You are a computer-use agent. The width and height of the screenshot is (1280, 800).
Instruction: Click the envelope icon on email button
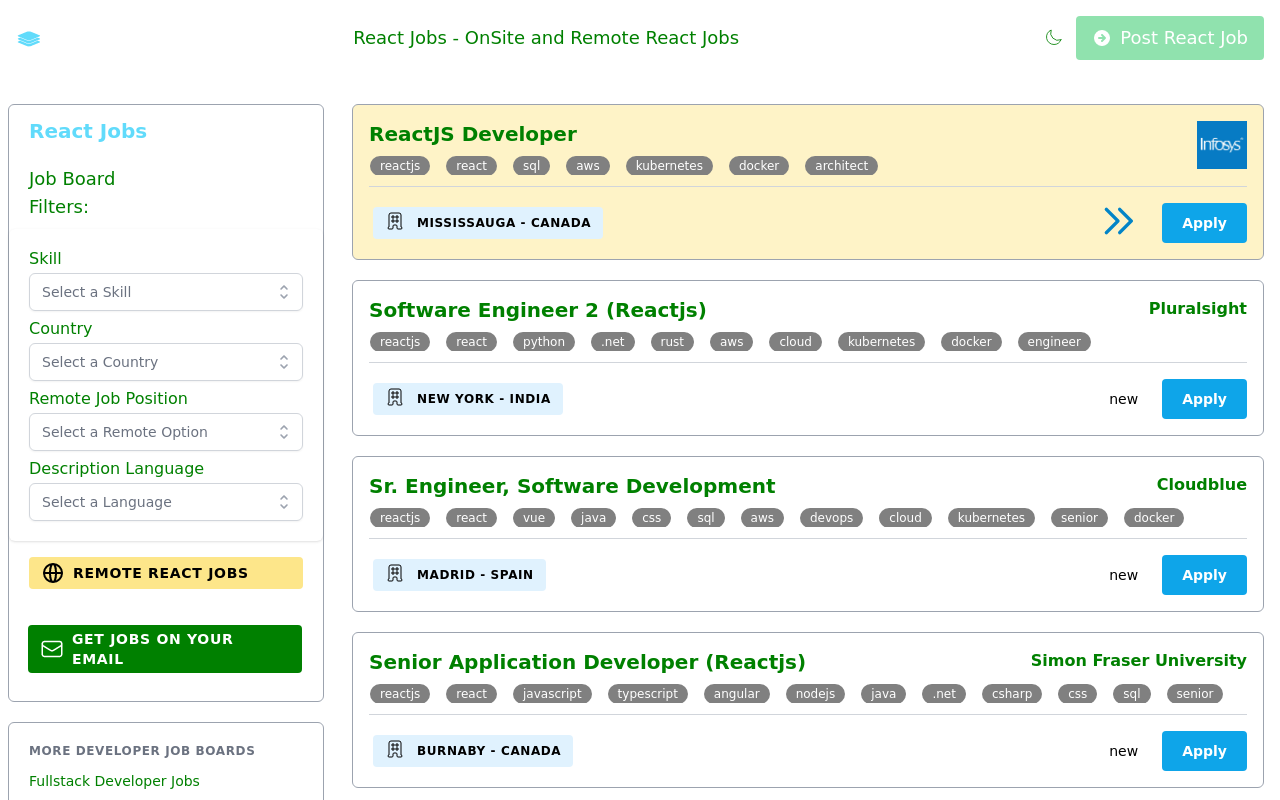click(52, 649)
